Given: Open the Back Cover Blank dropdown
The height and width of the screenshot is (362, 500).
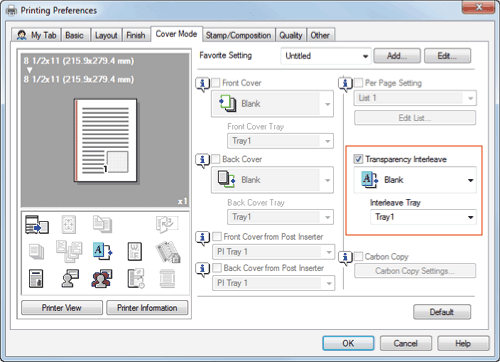Looking at the screenshot, I should (x=272, y=180).
